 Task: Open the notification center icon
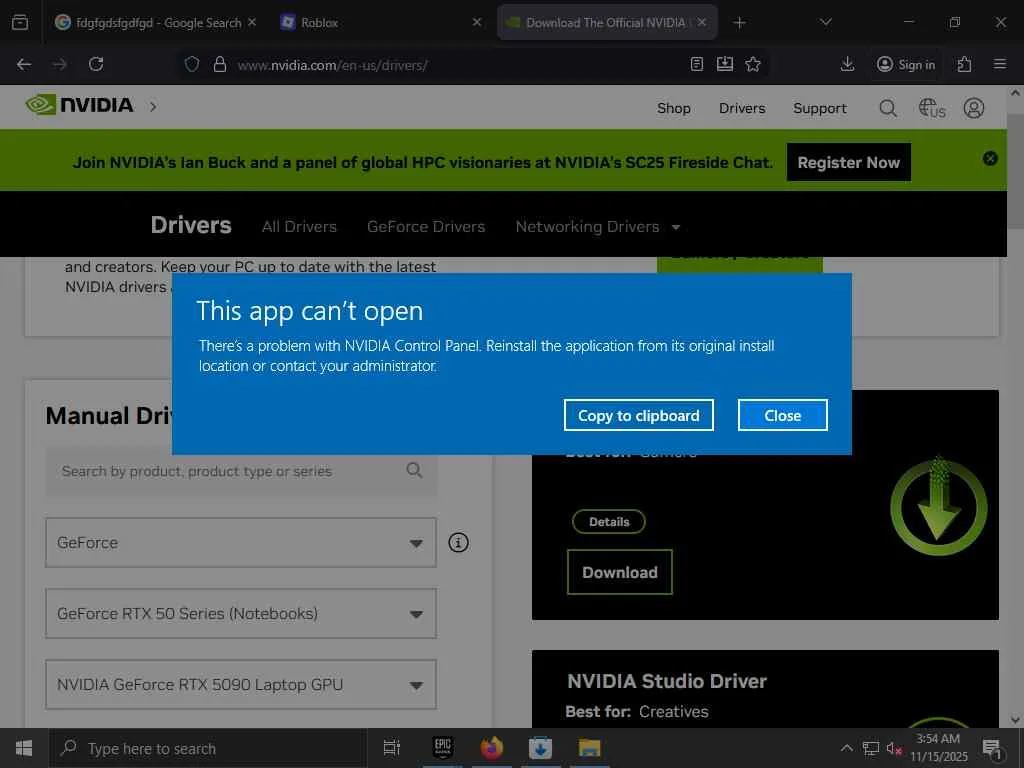(x=992, y=748)
